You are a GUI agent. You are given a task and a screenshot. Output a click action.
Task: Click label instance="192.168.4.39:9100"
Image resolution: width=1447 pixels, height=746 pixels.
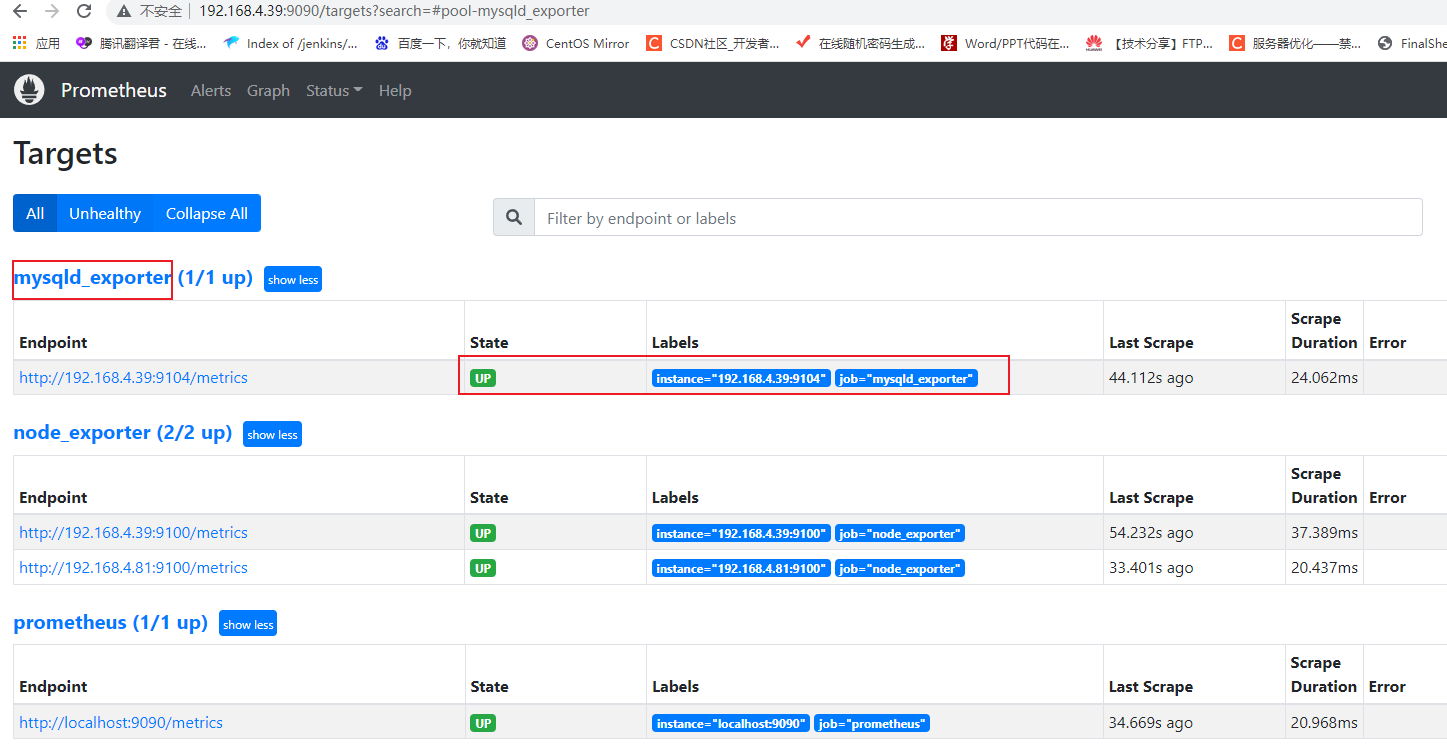coord(741,534)
